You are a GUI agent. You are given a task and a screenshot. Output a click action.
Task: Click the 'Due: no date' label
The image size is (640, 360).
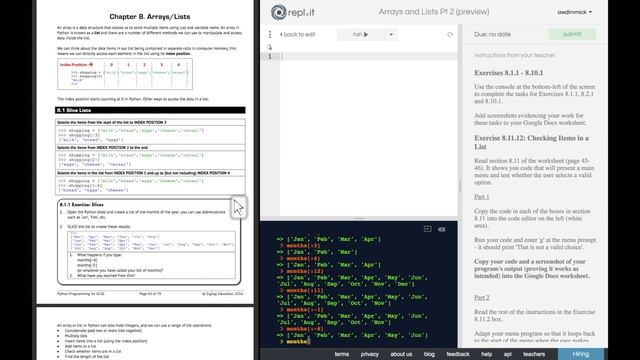[x=492, y=34]
